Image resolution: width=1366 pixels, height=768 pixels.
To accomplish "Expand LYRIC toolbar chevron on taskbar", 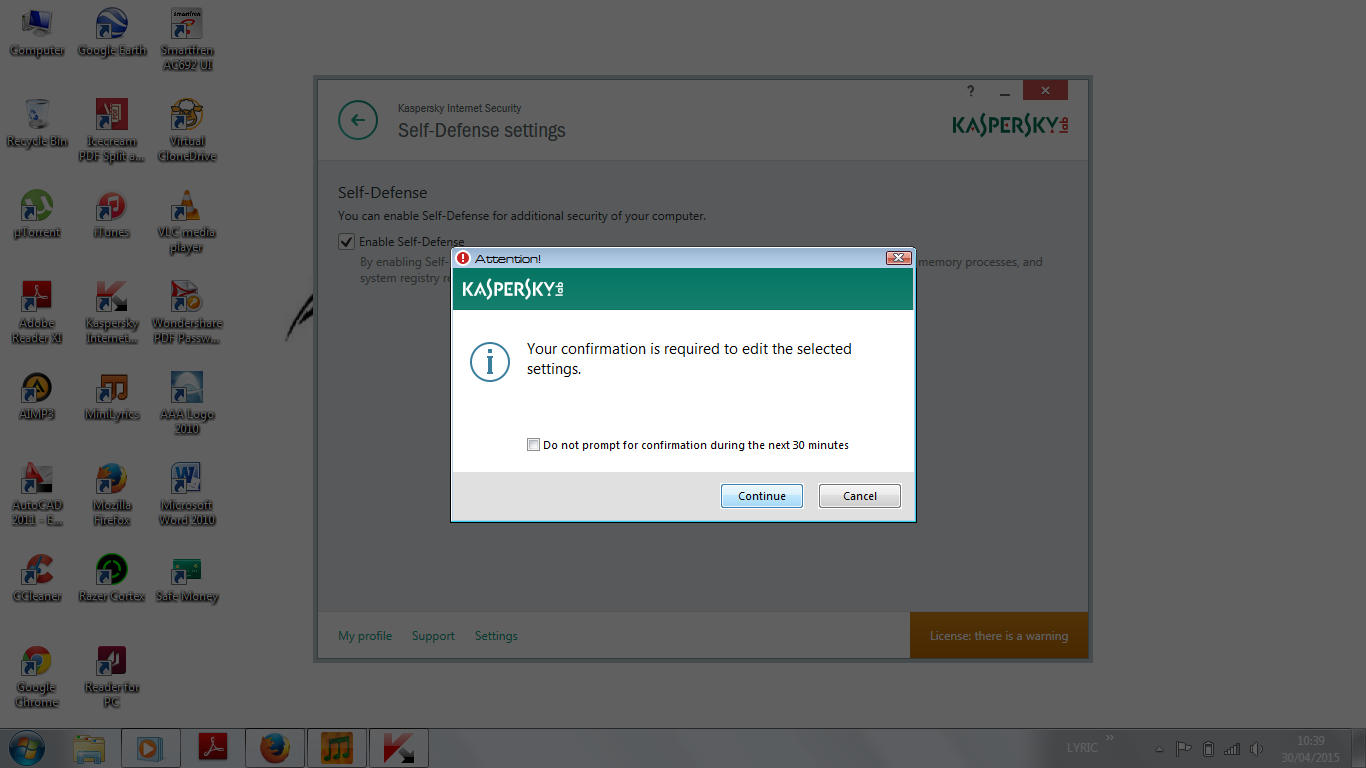I will [x=1108, y=739].
